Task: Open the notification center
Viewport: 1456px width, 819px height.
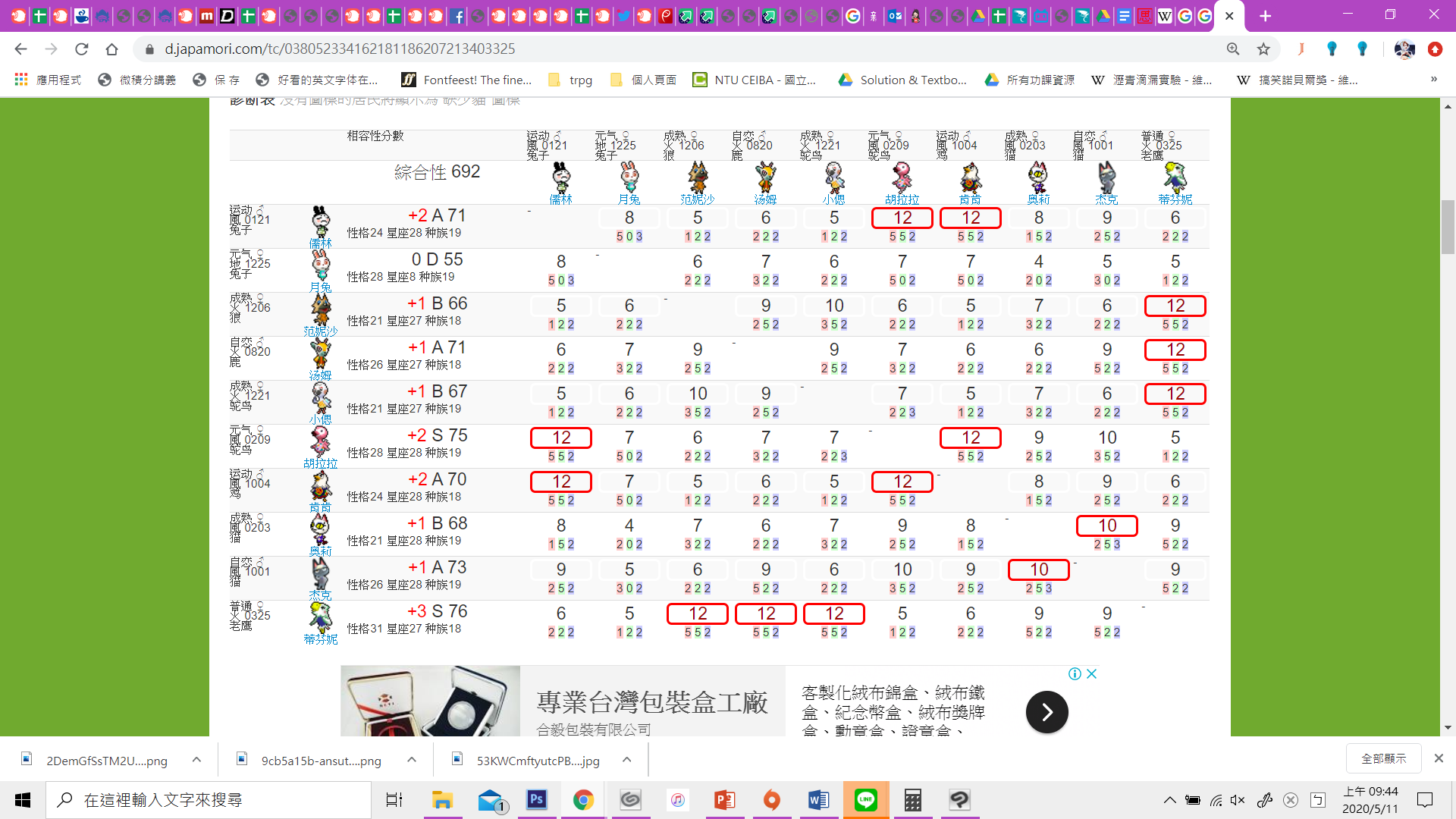Action: tap(1425, 800)
